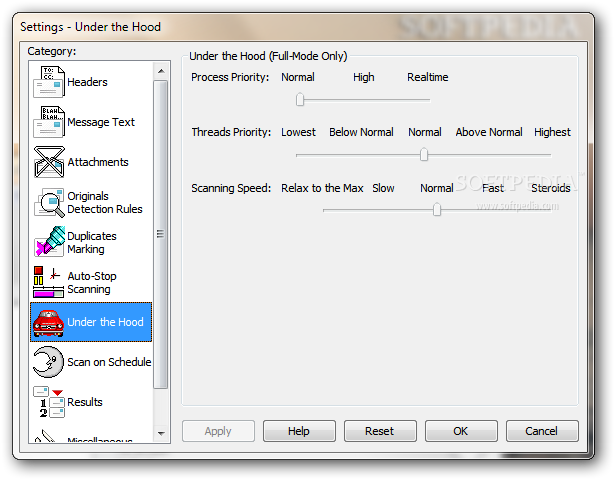Click the Apply button
Image resolution: width=615 pixels, height=480 pixels.
point(218,431)
